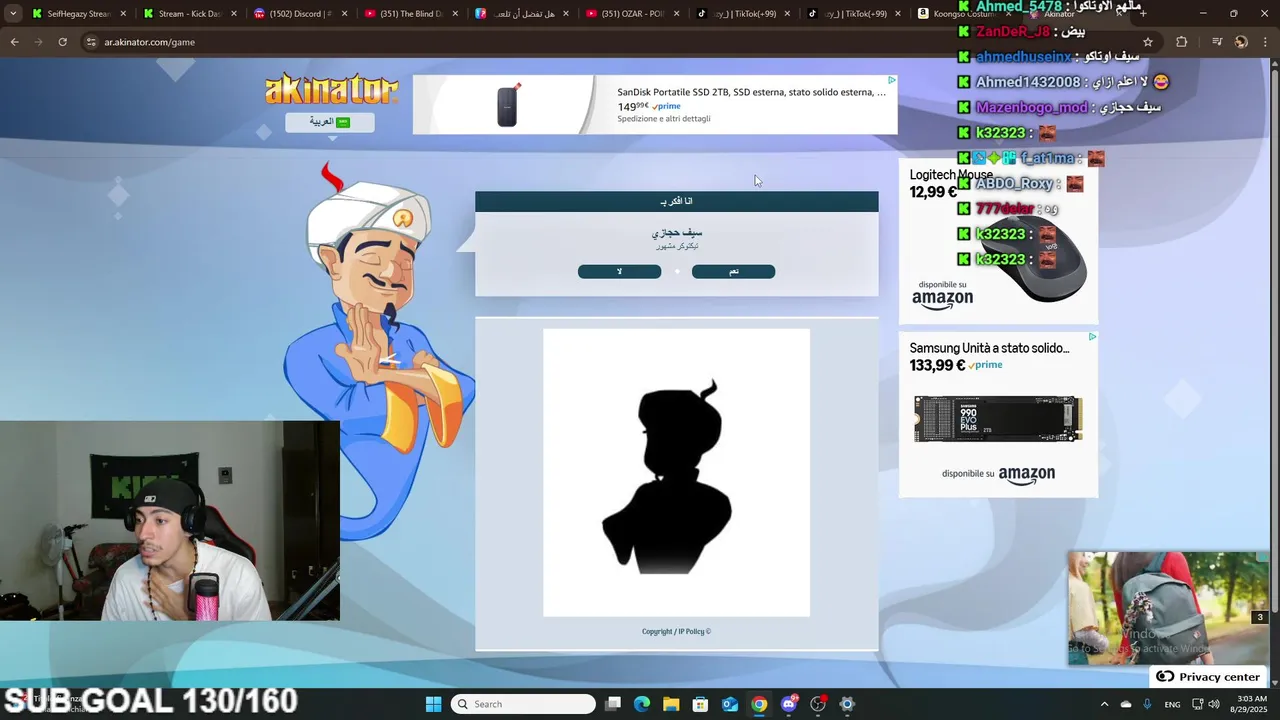Switch to the (1502) Discord tab
The width and height of the screenshot is (1280, 720).
click(301, 14)
